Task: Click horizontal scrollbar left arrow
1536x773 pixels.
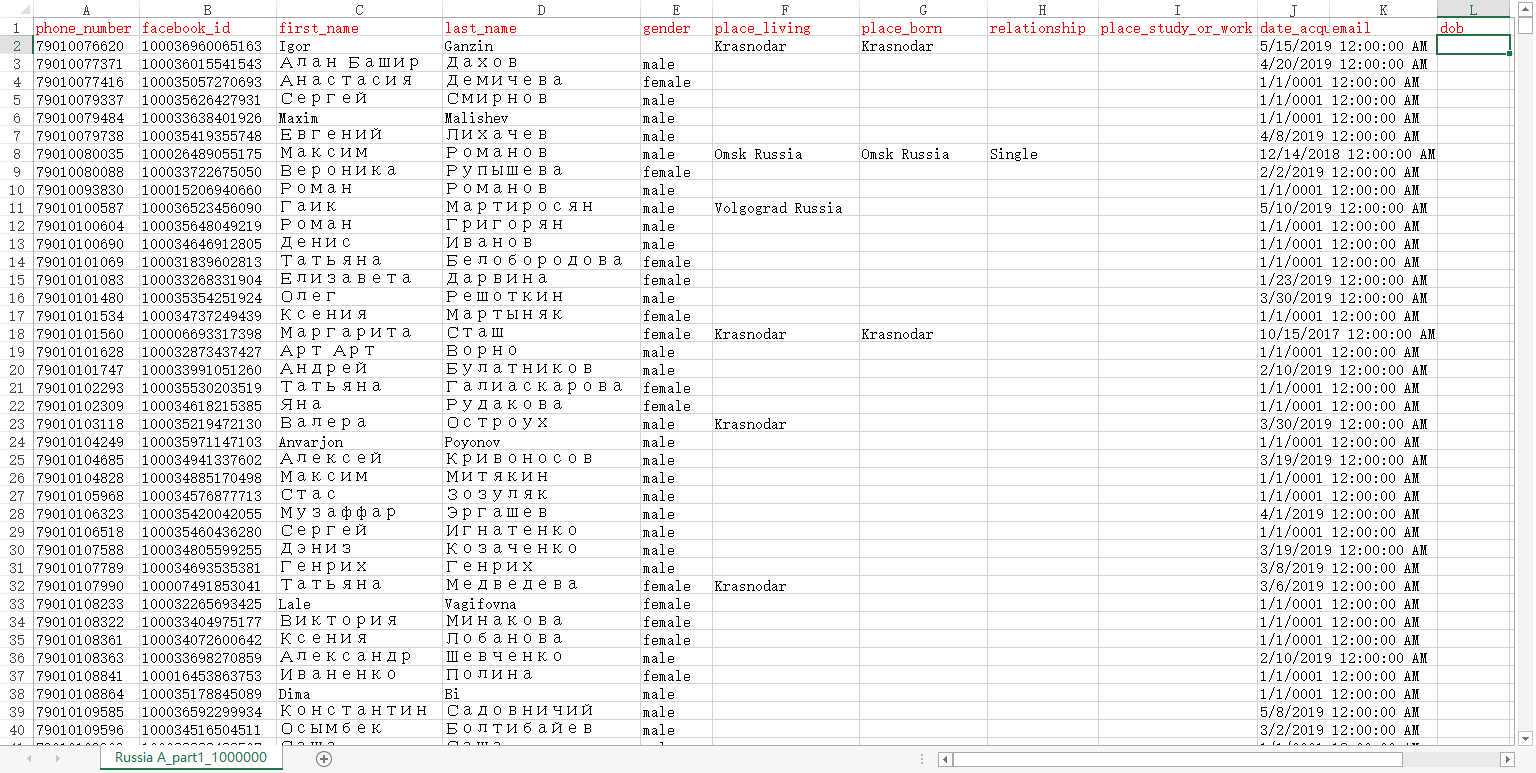Action: pyautogui.click(x=945, y=760)
